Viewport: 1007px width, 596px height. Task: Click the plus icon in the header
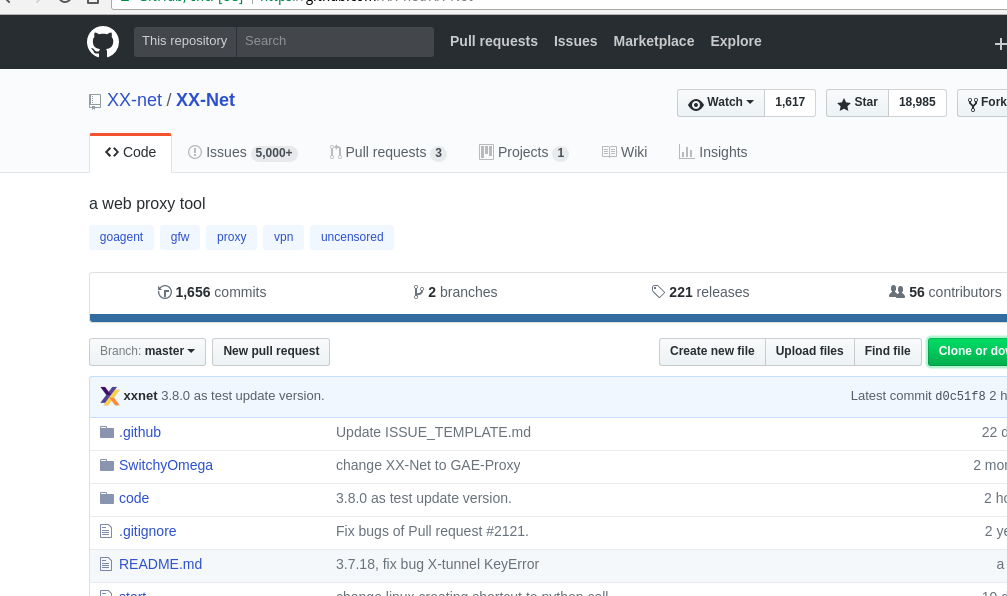(x=1000, y=44)
